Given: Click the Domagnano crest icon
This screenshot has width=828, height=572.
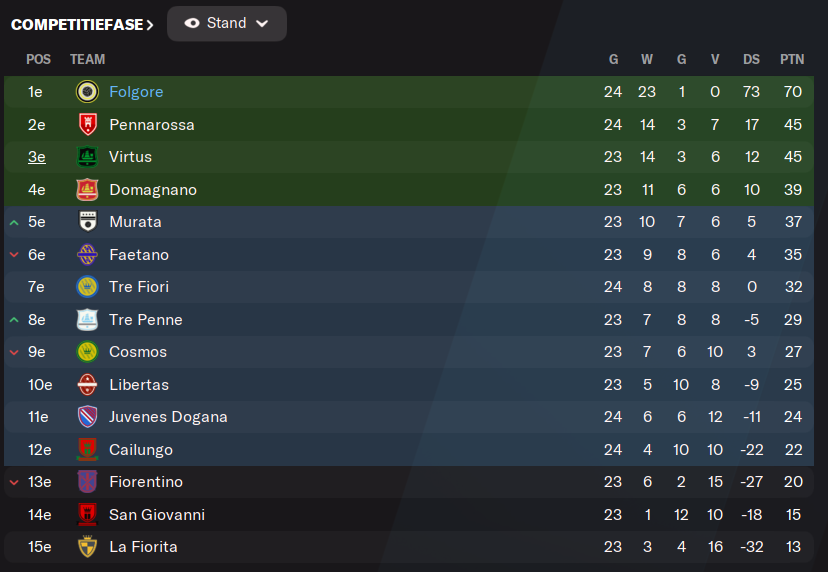Looking at the screenshot, I should pos(87,190).
